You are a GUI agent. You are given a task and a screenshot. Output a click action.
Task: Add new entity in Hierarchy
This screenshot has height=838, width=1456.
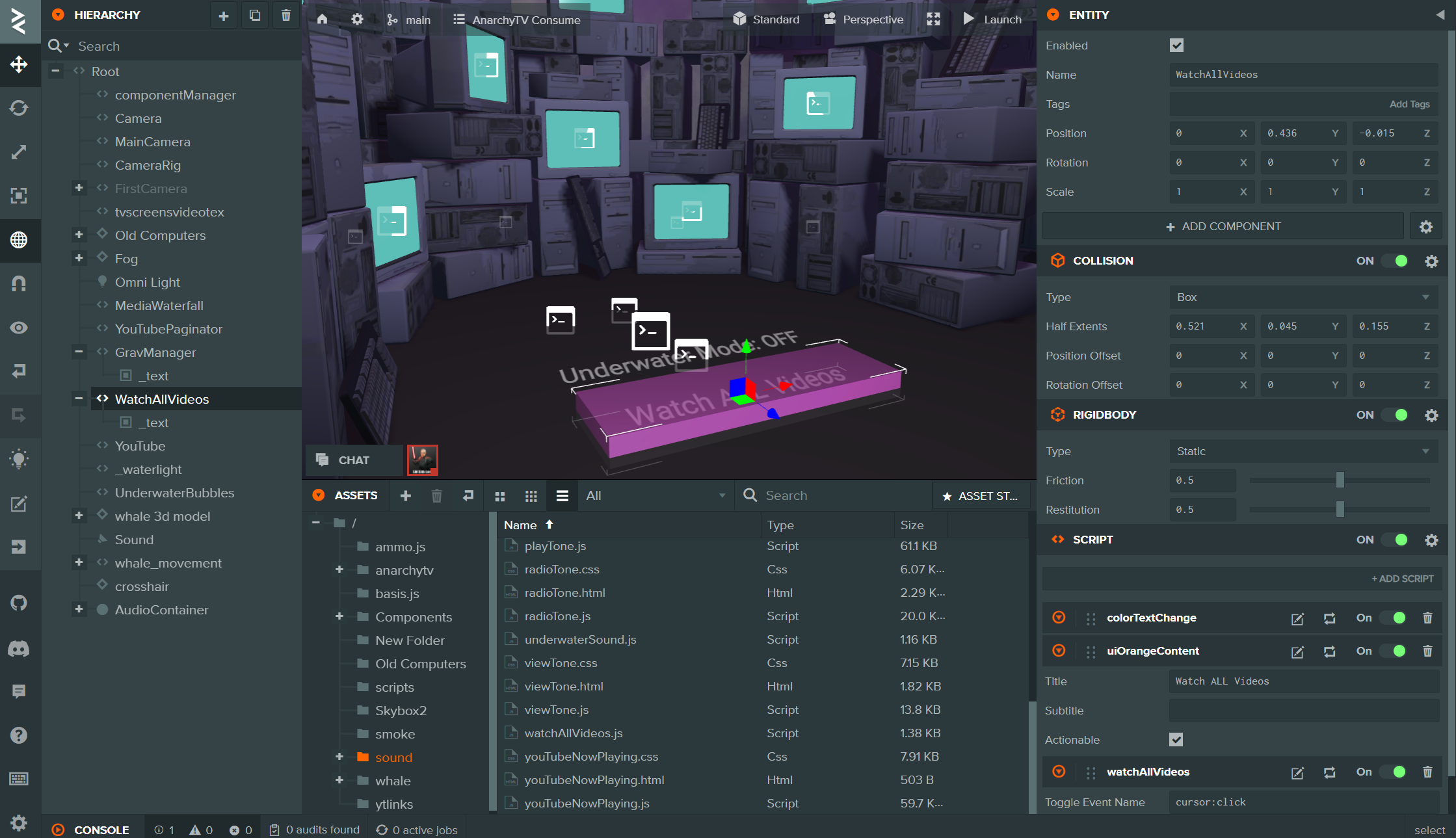tap(224, 15)
